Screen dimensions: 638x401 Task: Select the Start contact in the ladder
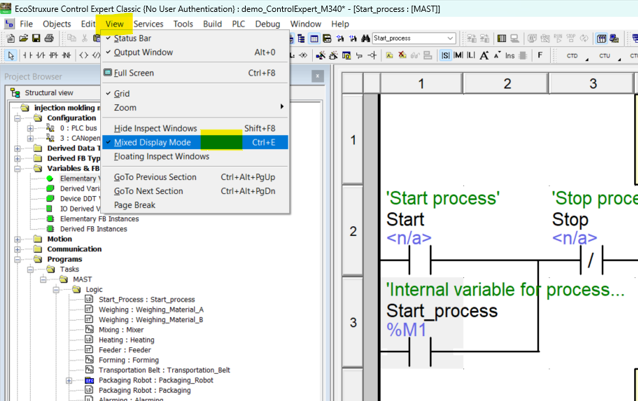click(420, 260)
